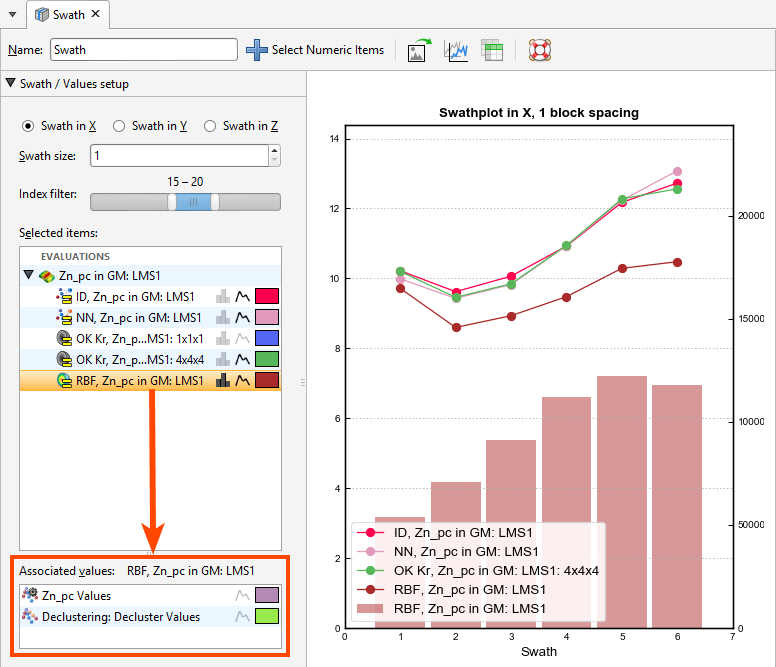This screenshot has width=776, height=667.
Task: Change the green OK Kr 4x4x4 color swatch
Action: (267, 360)
